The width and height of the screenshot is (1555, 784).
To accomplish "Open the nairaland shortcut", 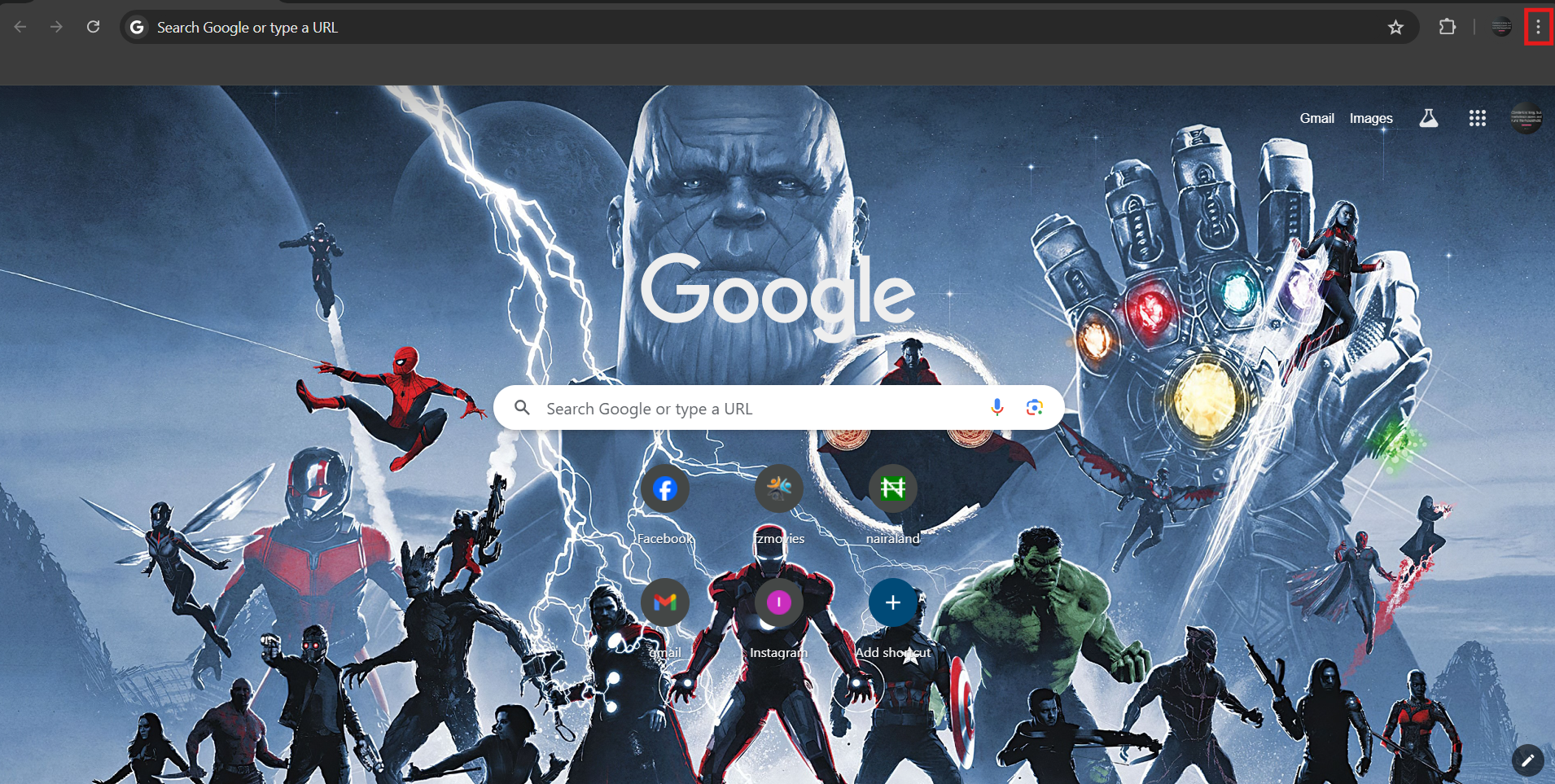I will 893,505.
